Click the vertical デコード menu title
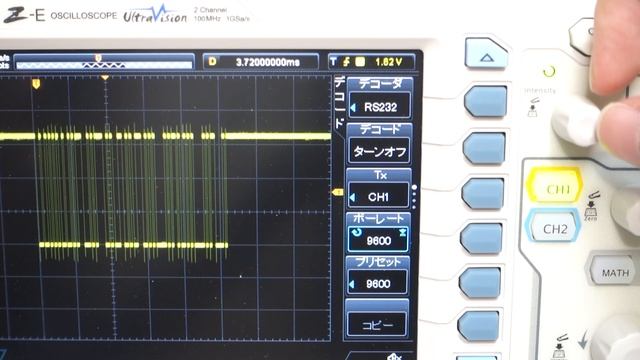Image resolution: width=640 pixels, height=360 pixels. 340,103
